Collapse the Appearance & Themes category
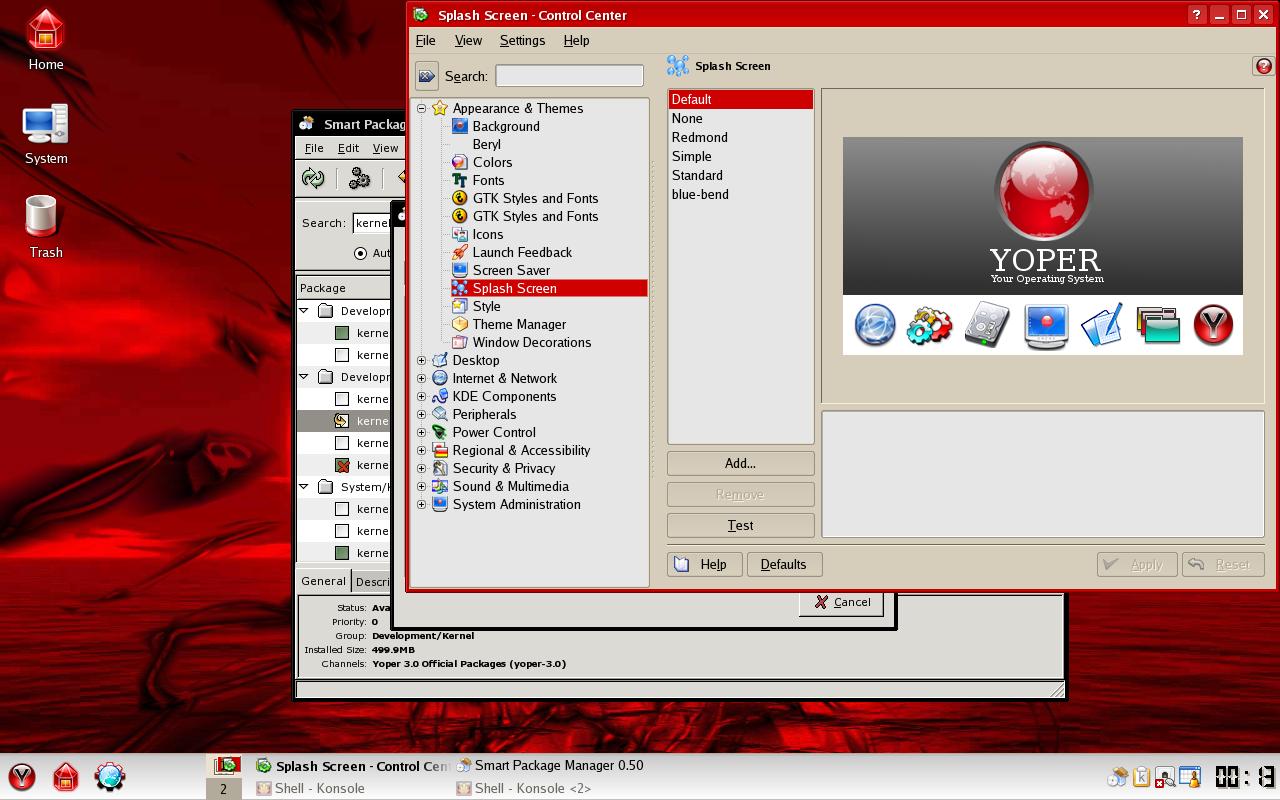Viewport: 1280px width, 800px height. pos(422,108)
